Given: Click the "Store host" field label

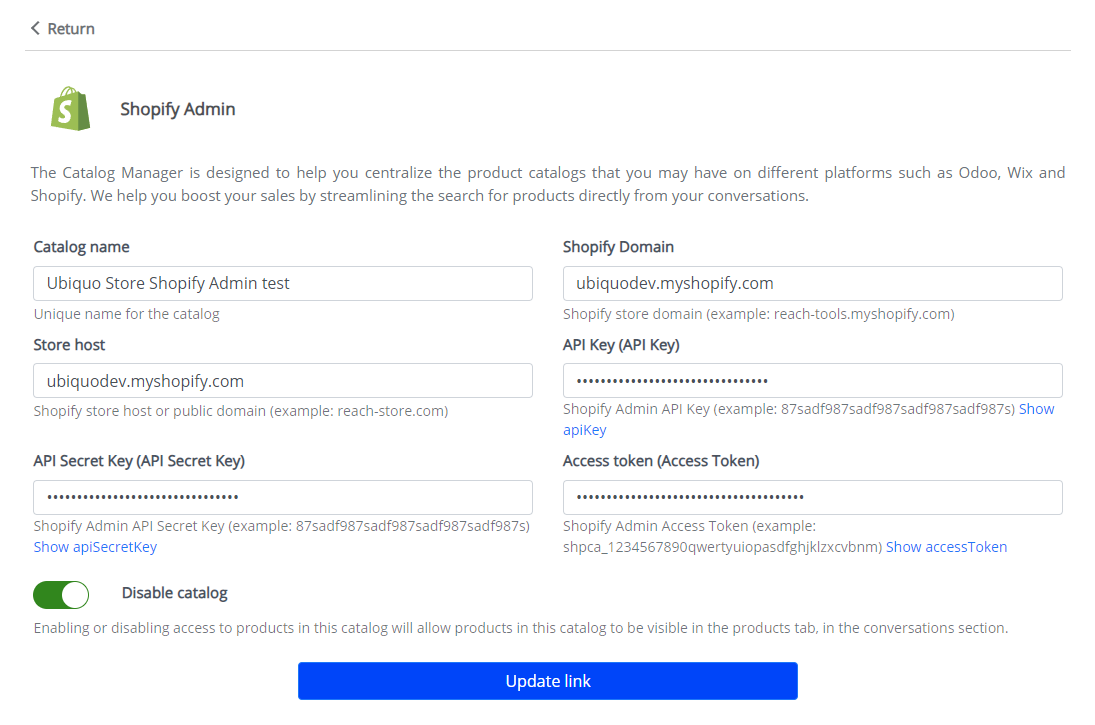Looking at the screenshot, I should tap(70, 345).
